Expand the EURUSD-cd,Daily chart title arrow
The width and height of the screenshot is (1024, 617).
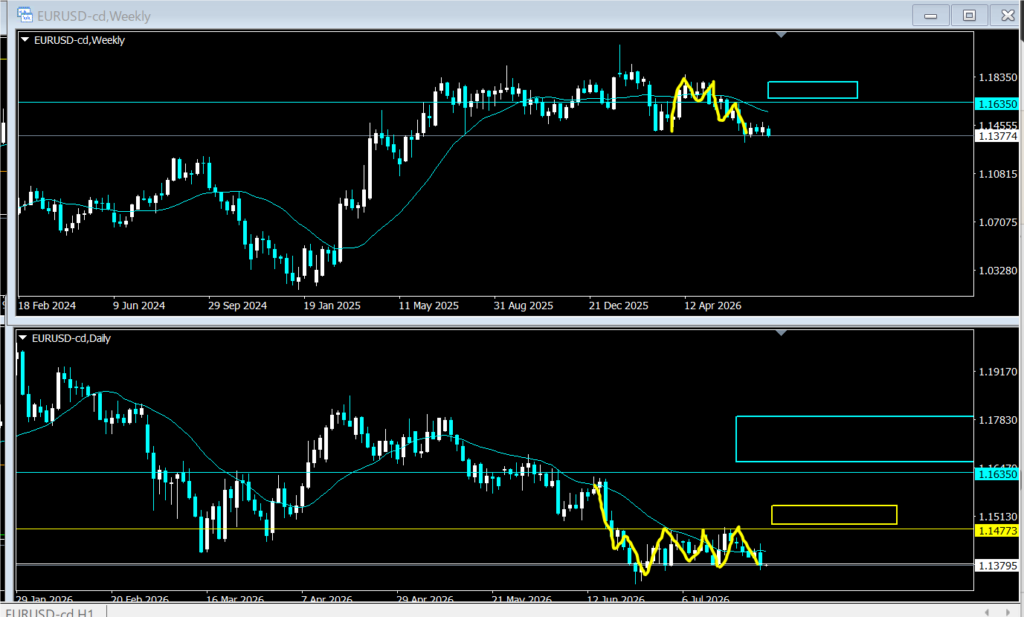point(23,338)
